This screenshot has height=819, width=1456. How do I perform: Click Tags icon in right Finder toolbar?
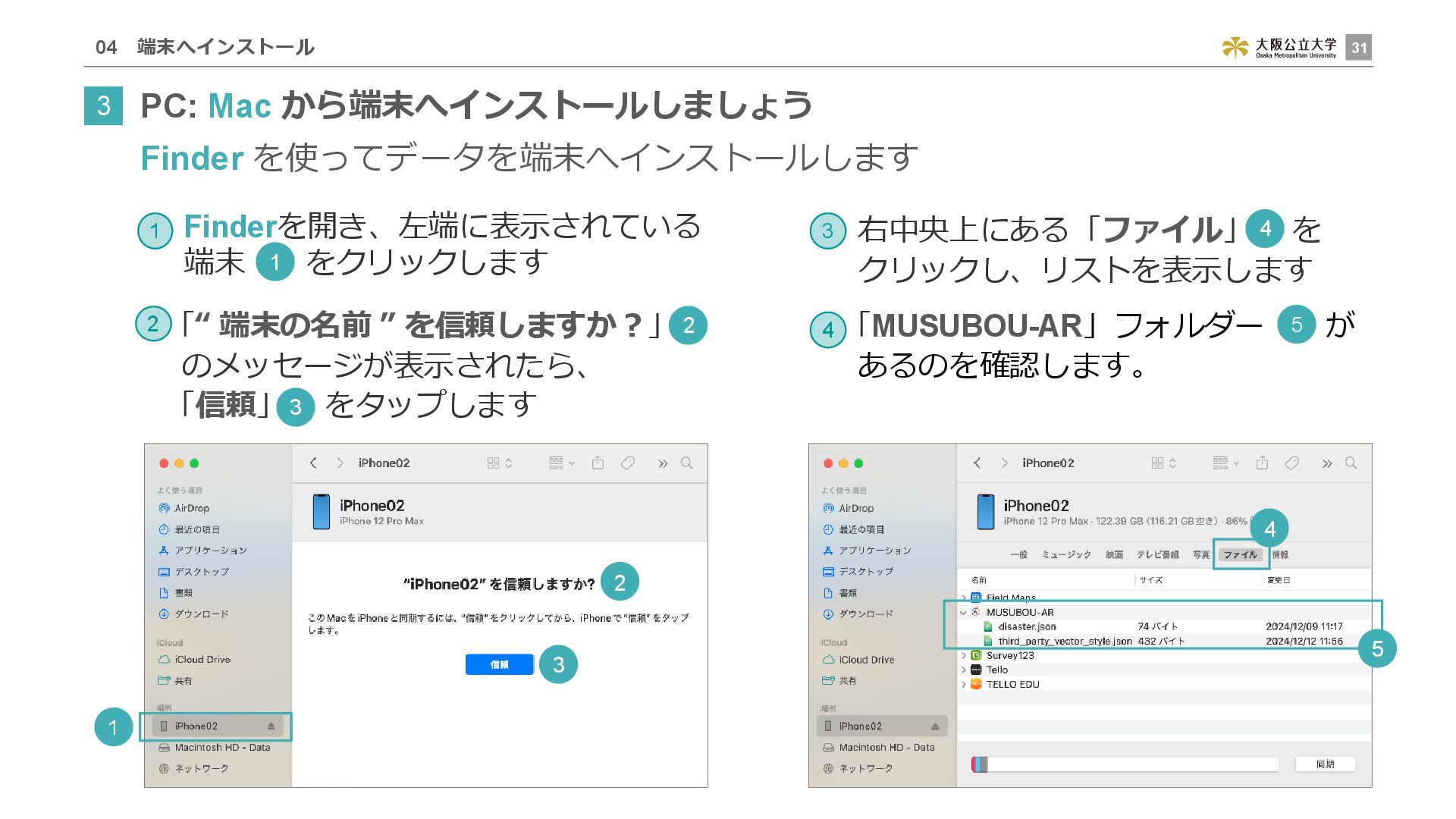pos(1292,463)
